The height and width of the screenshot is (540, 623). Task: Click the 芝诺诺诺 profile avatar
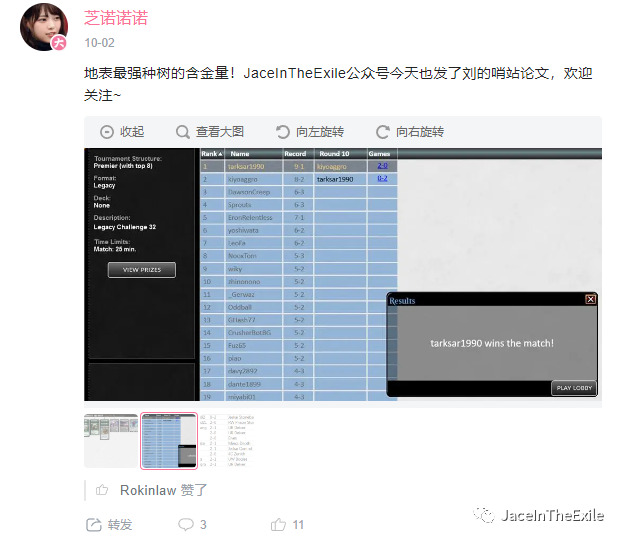(46, 27)
